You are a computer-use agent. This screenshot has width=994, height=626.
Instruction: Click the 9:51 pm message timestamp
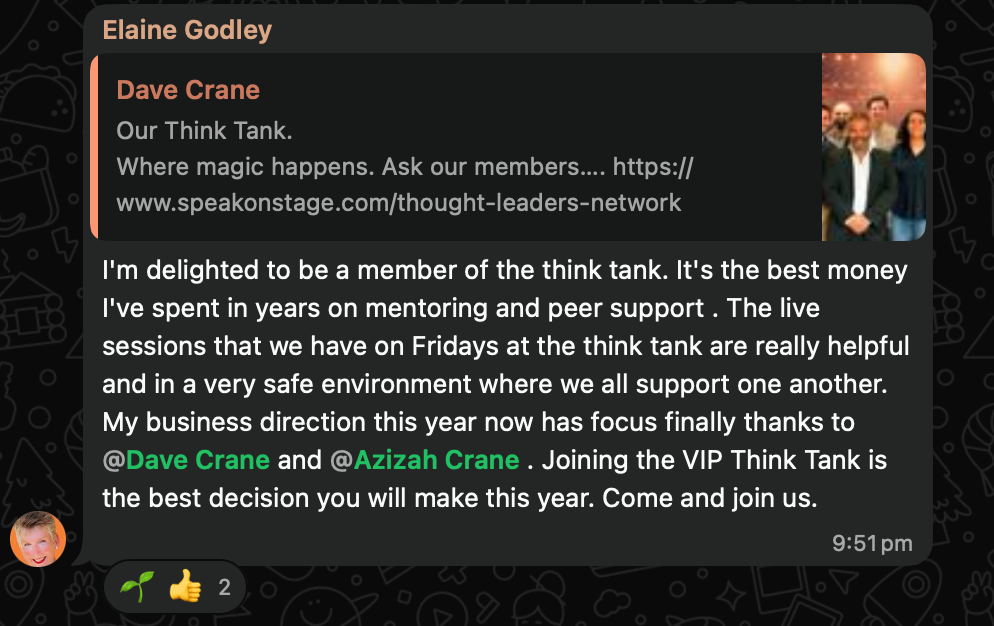(871, 543)
